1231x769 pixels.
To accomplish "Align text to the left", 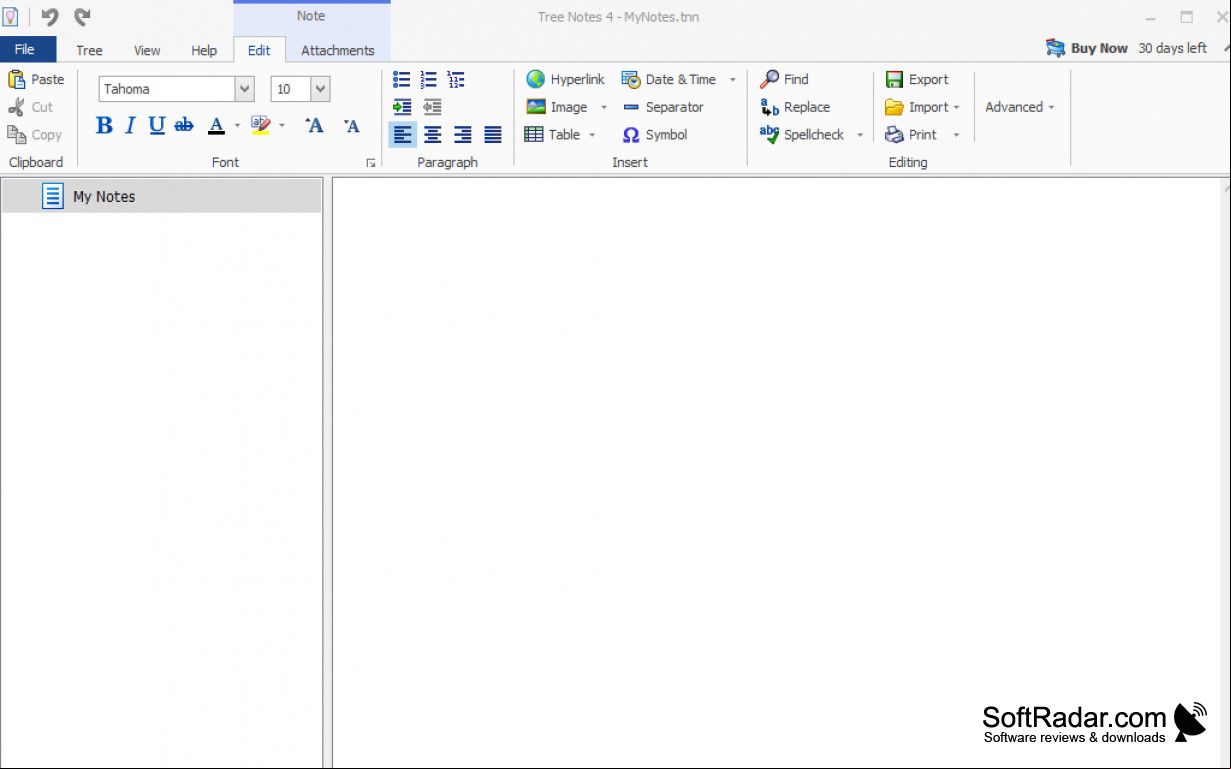I will [x=402, y=134].
